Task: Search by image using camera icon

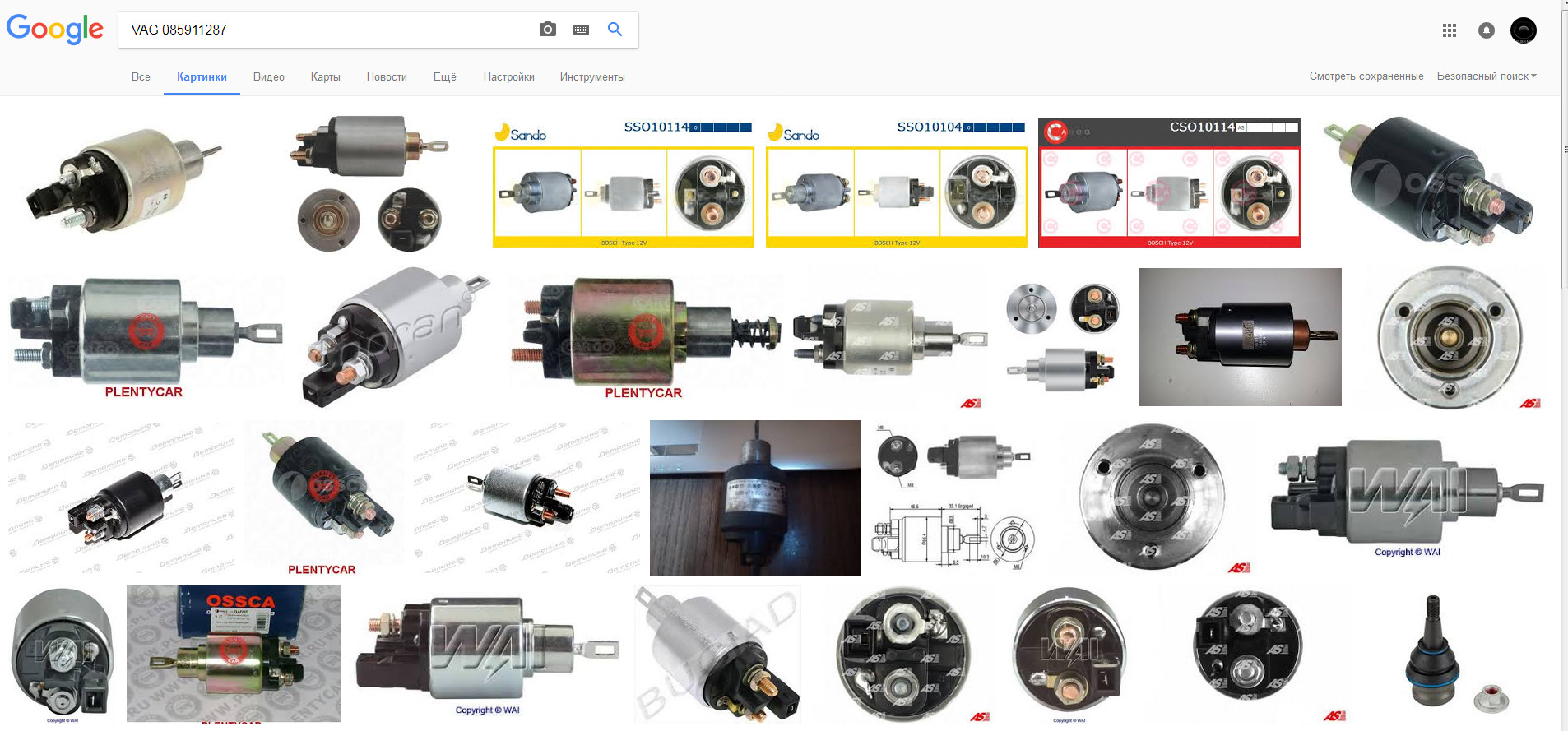Action: (x=548, y=30)
